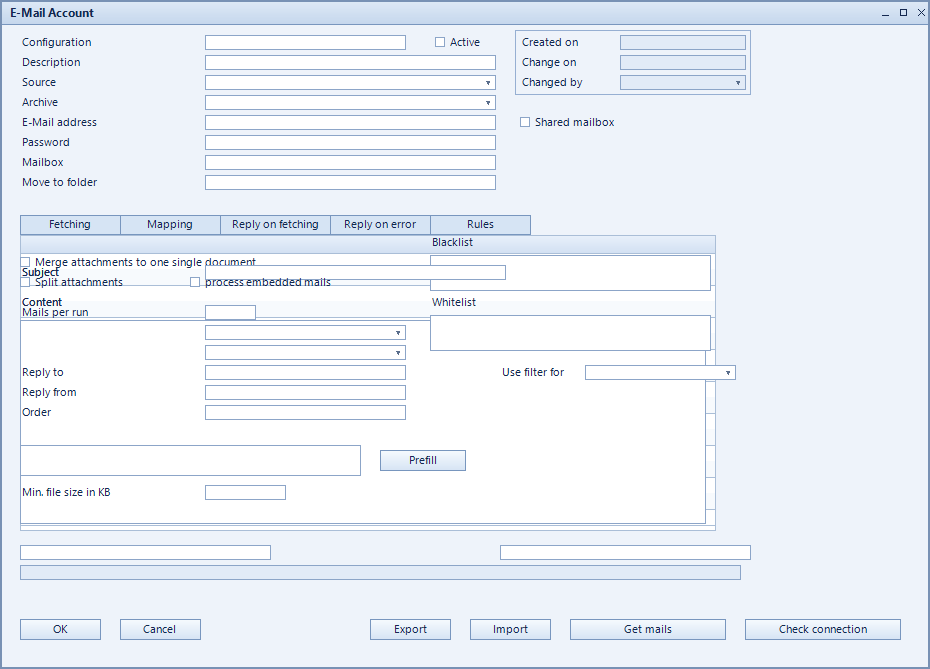Click the Get mails button
This screenshot has height=669, width=930.
pyautogui.click(x=648, y=629)
